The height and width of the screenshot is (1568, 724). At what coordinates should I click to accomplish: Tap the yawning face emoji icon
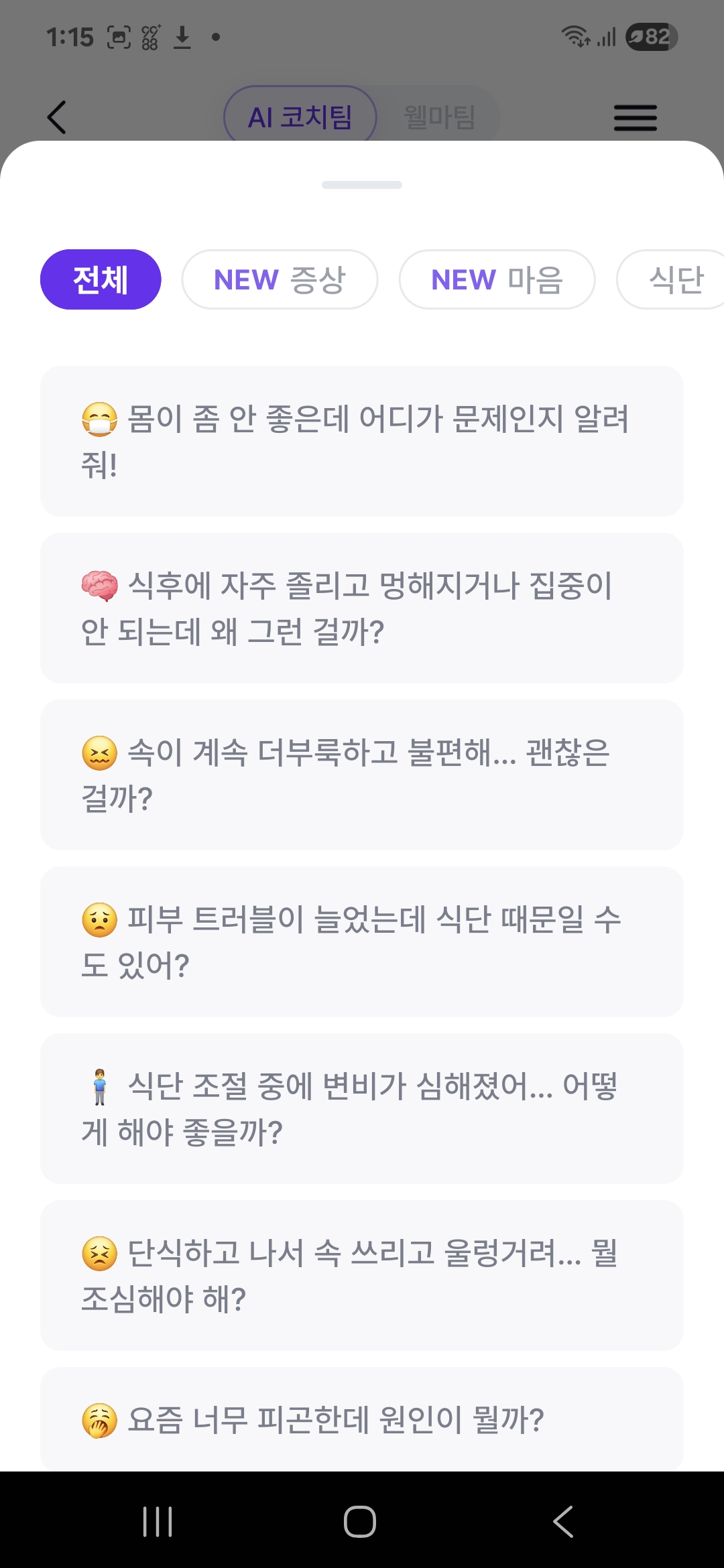(x=99, y=1421)
